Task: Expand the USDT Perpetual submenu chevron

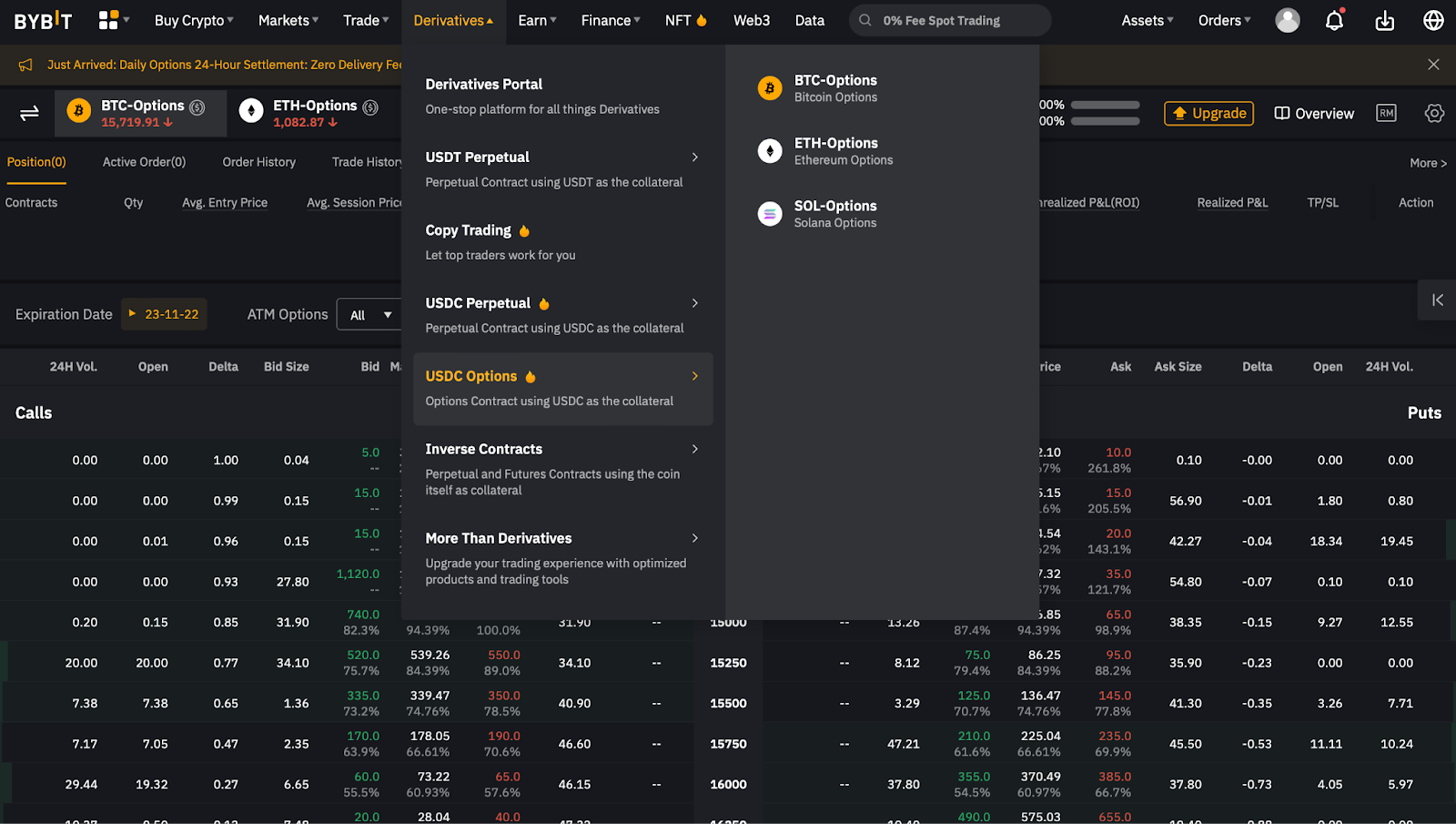Action: tap(695, 158)
